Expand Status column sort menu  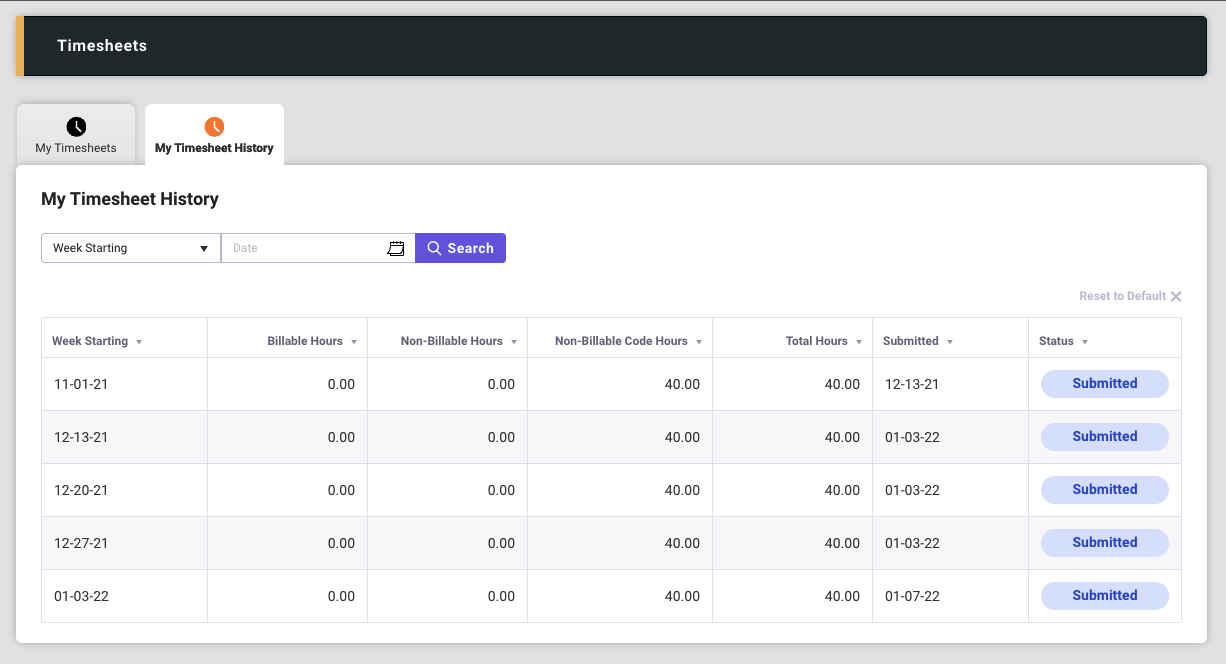pyautogui.click(x=1084, y=342)
